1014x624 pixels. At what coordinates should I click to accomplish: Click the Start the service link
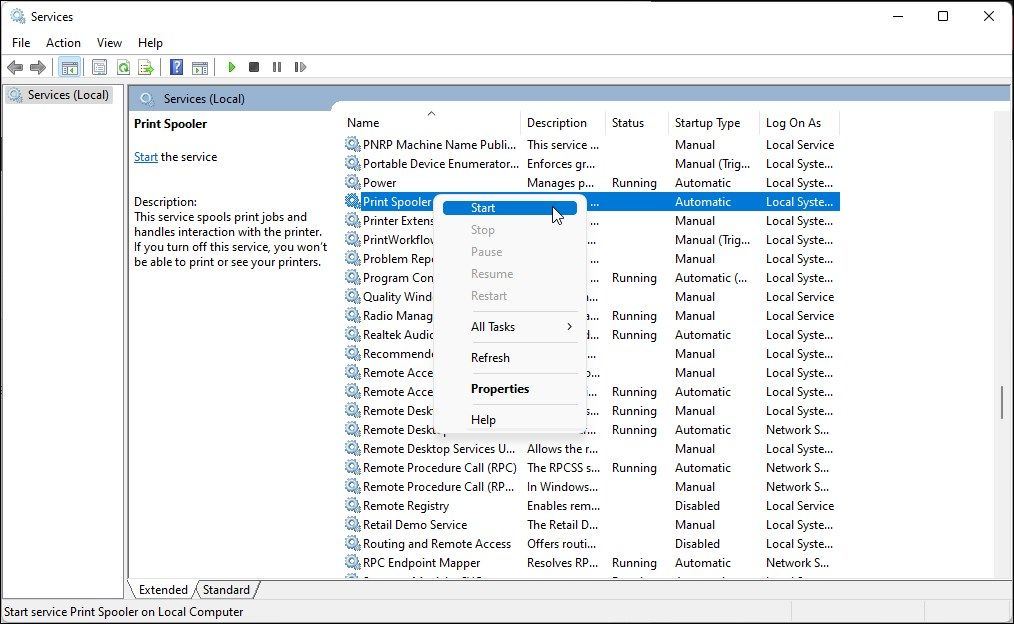145,156
